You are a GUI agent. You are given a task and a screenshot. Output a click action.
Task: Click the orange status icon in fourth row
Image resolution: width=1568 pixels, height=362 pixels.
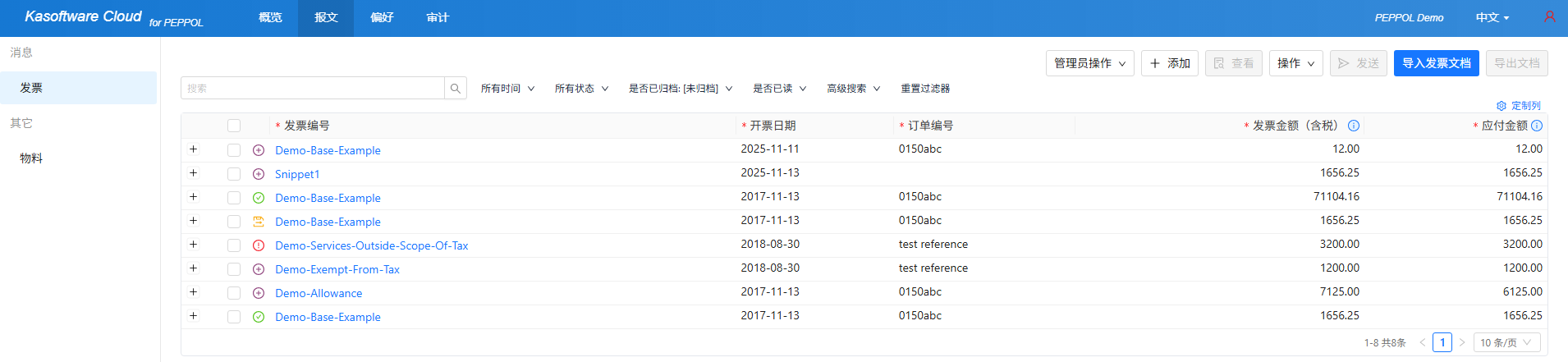[259, 222]
